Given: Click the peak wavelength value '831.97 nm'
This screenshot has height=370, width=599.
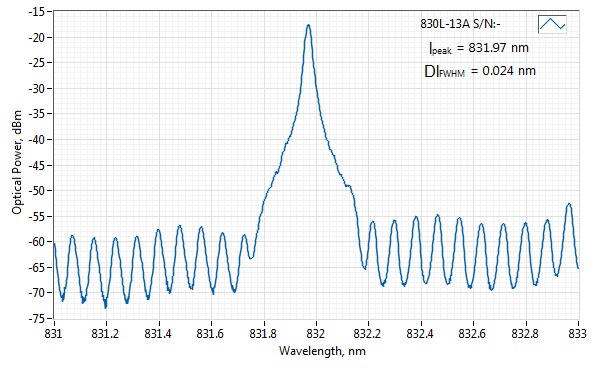Looking at the screenshot, I should click(x=499, y=48).
